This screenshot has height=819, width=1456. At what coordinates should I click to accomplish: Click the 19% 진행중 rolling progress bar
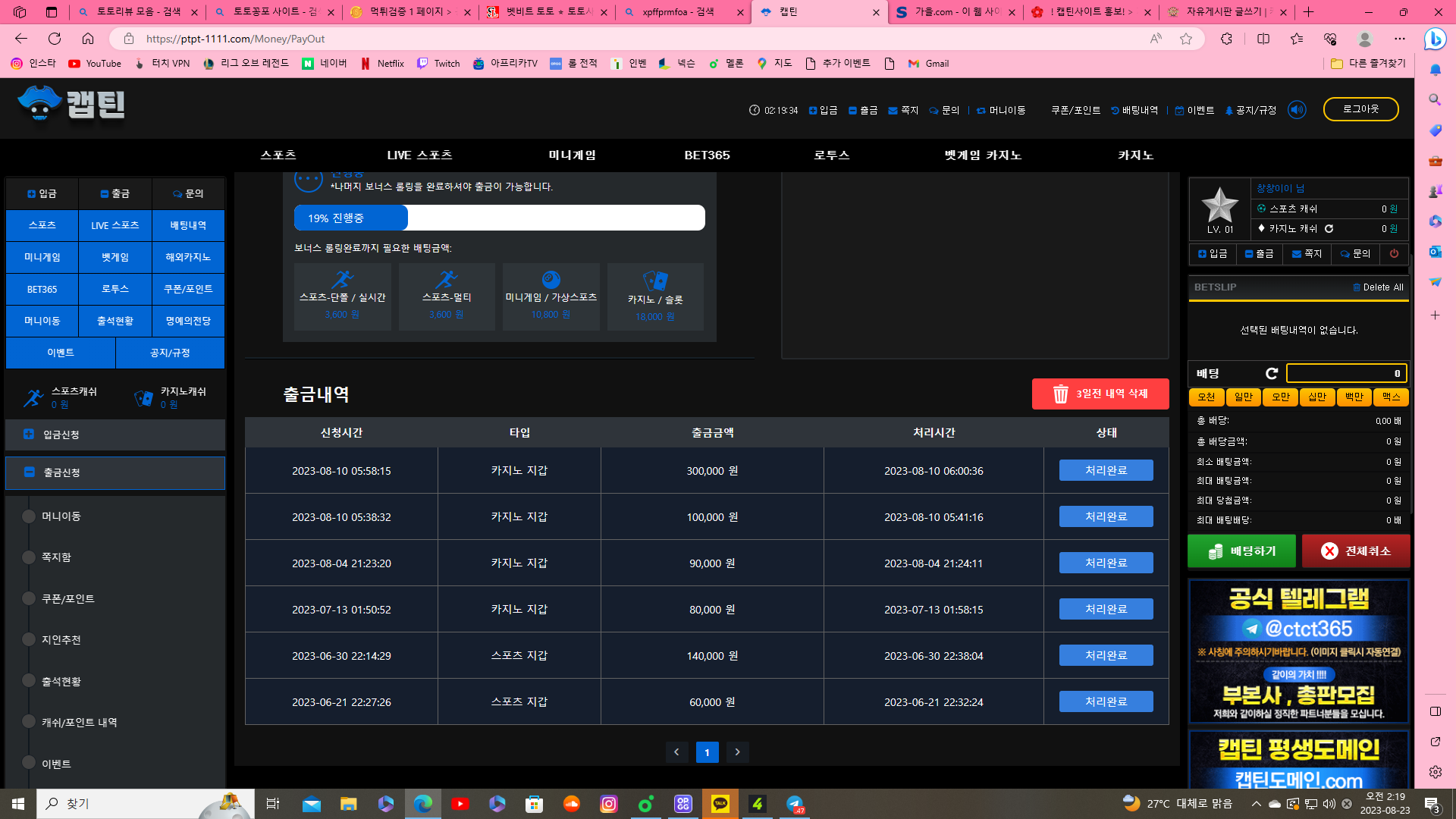(500, 218)
